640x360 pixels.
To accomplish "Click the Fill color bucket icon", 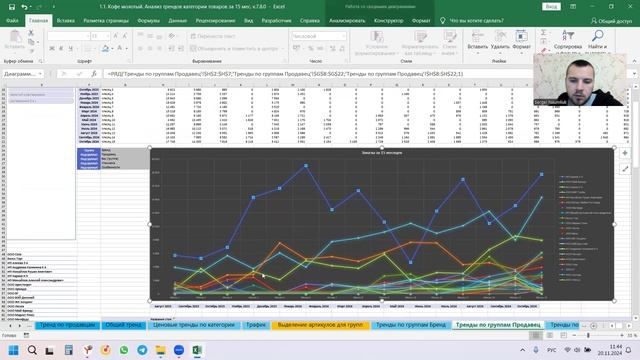I will tap(105, 48).
